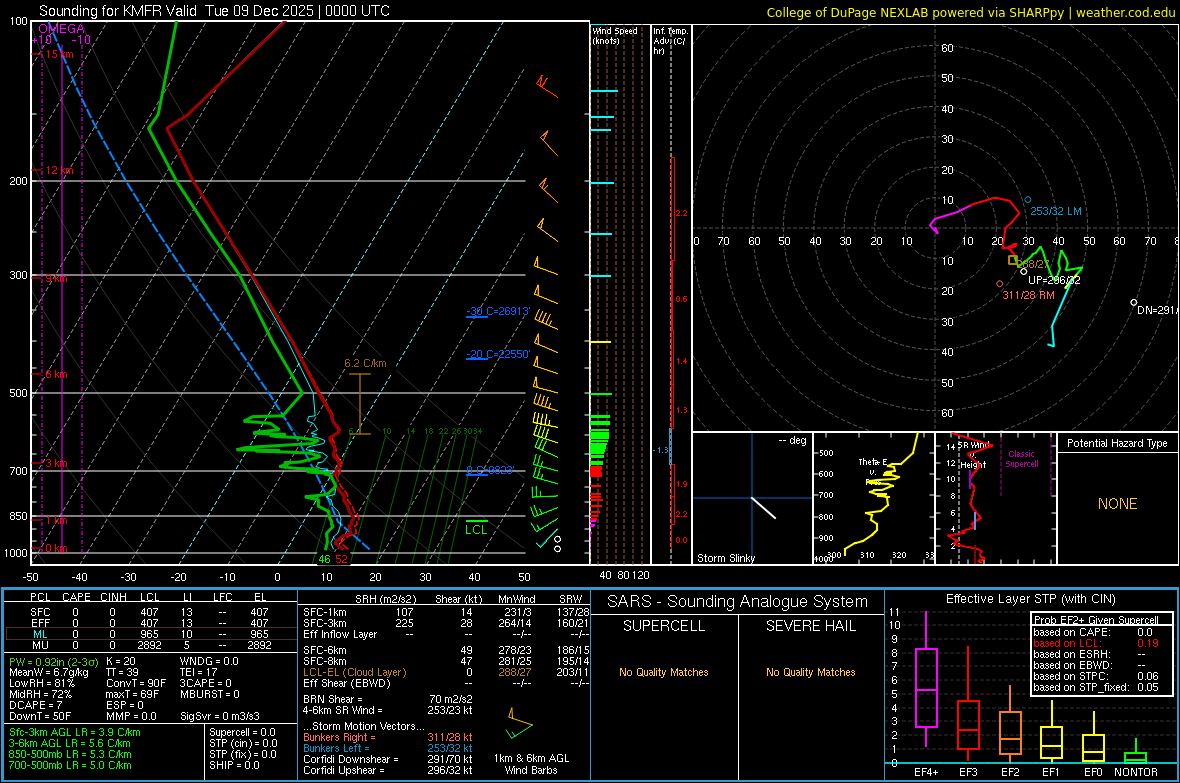Click the green LCL level marker
The height and width of the screenshot is (783, 1180).
(x=476, y=521)
